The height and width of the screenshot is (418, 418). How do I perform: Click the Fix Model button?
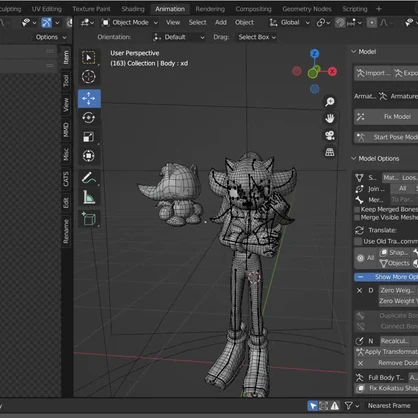[x=386, y=117]
